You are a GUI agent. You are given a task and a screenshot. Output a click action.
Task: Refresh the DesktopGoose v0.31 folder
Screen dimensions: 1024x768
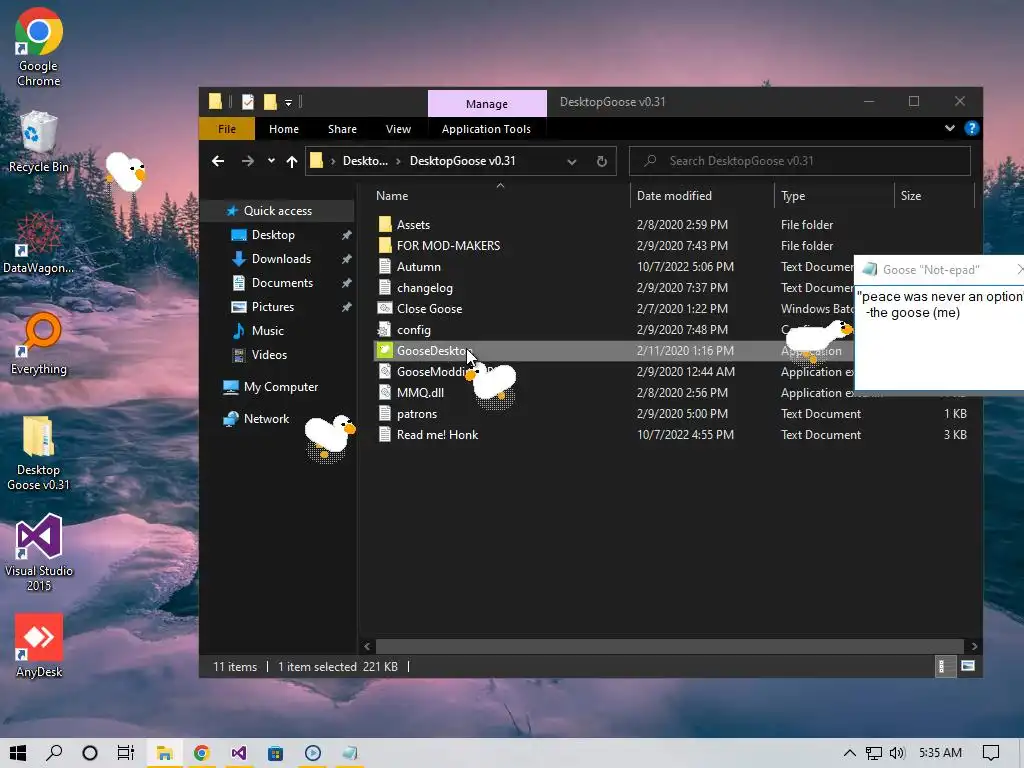coord(601,161)
